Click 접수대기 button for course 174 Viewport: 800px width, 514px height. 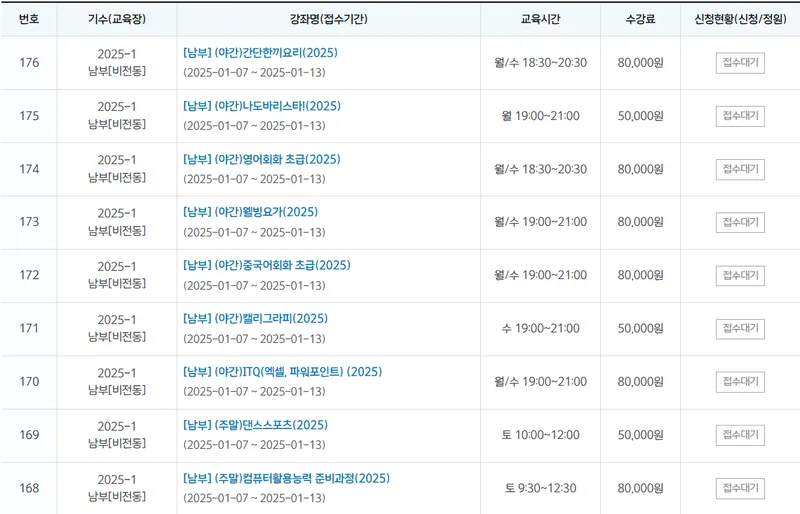tap(740, 169)
